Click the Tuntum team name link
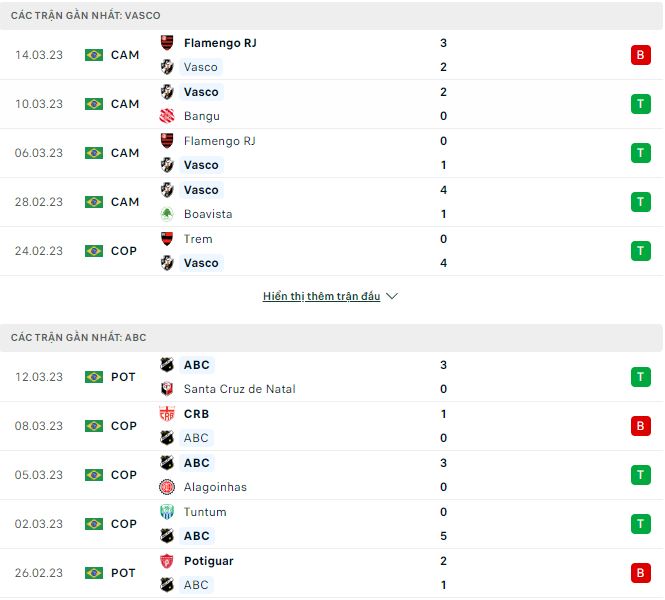This screenshot has width=665, height=600. click(x=205, y=512)
